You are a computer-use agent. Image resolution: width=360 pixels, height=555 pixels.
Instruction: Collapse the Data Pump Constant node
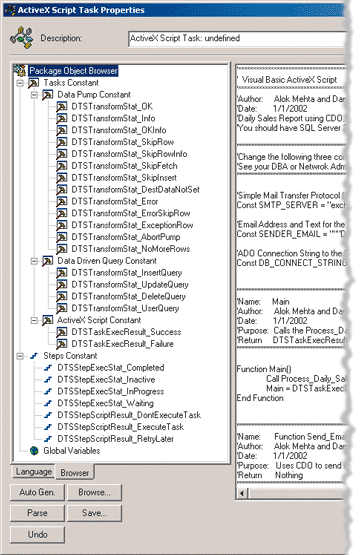click(34, 95)
